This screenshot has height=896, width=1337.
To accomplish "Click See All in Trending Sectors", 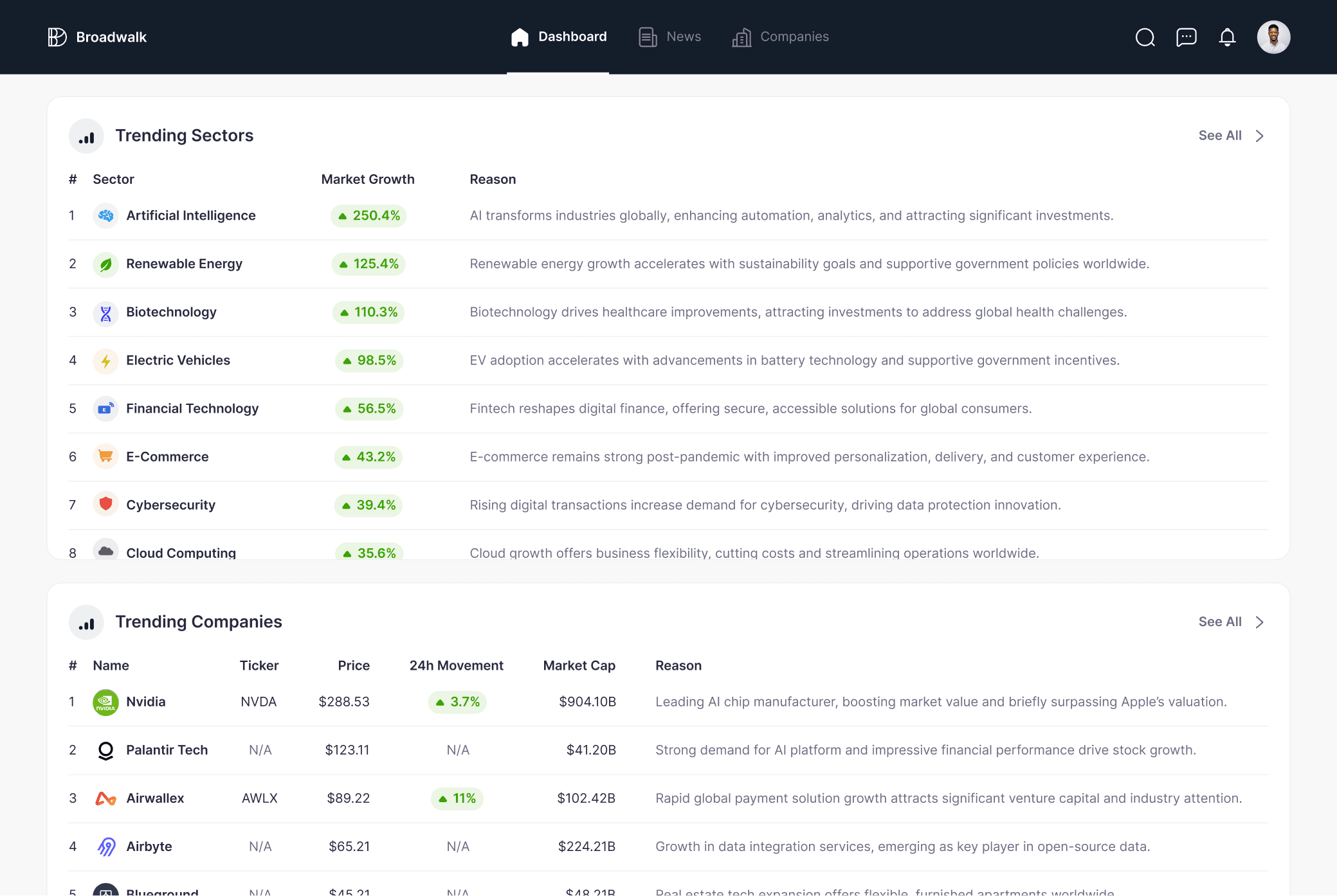I will pyautogui.click(x=1220, y=136).
